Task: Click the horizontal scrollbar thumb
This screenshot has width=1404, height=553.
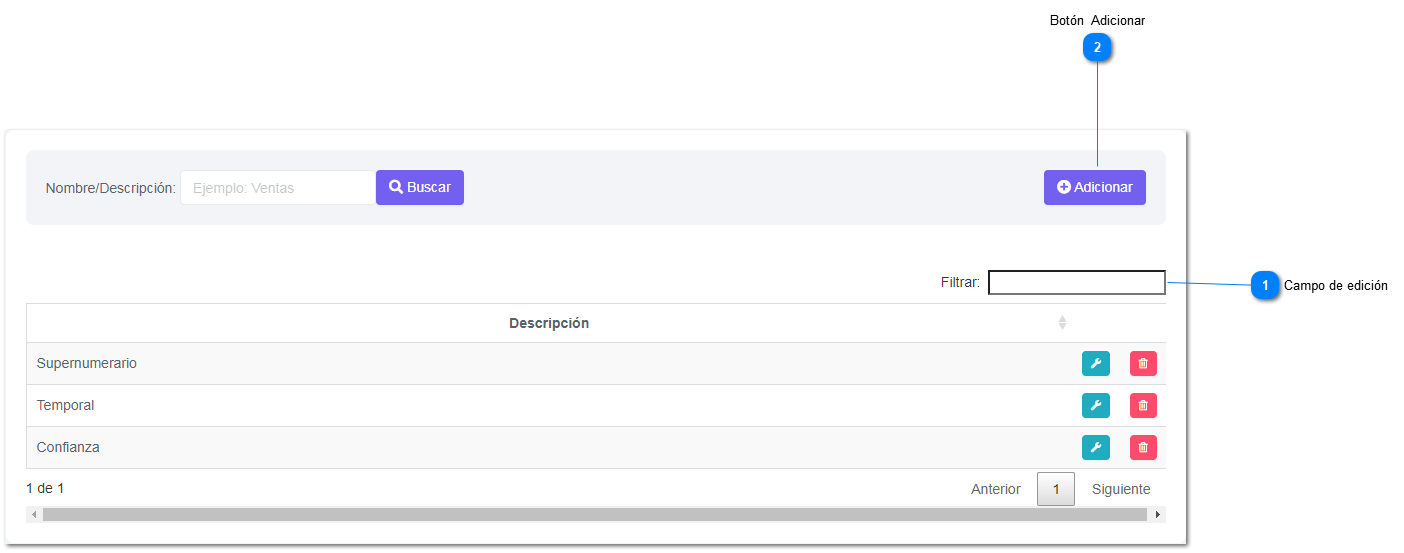Action: tap(594, 515)
